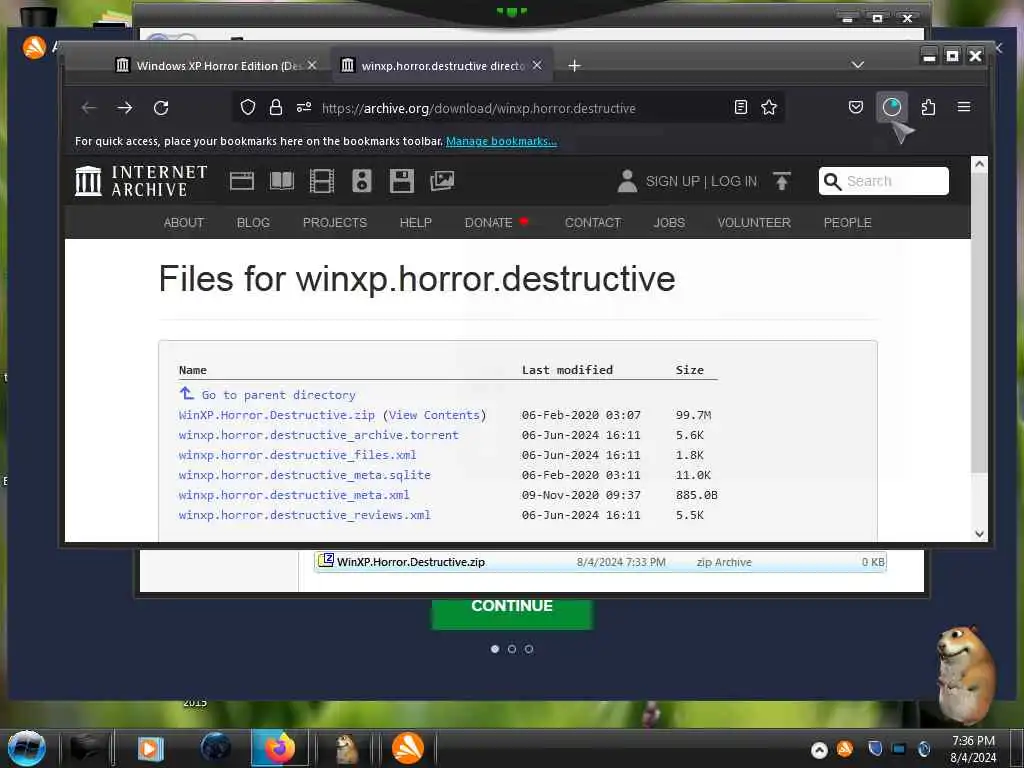Click the green CONTINUE button in Avast window
This screenshot has height=768, width=1024.
[x=512, y=613]
